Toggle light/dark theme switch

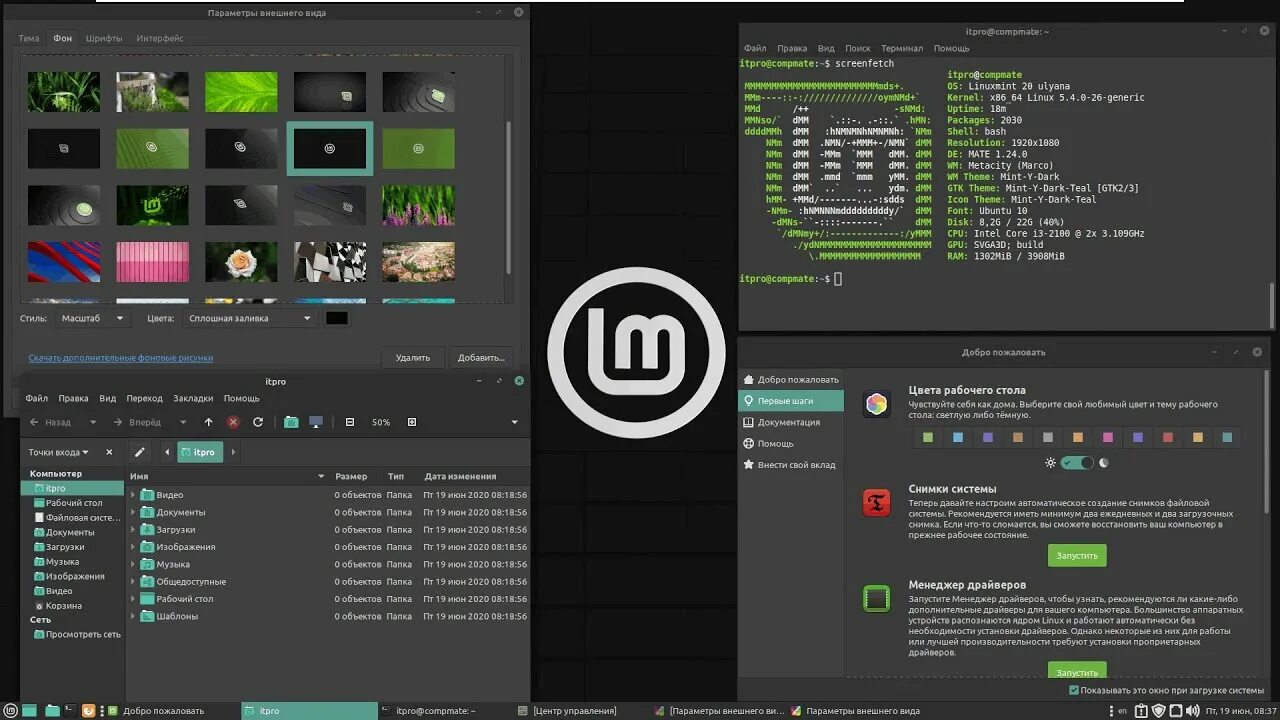1077,463
